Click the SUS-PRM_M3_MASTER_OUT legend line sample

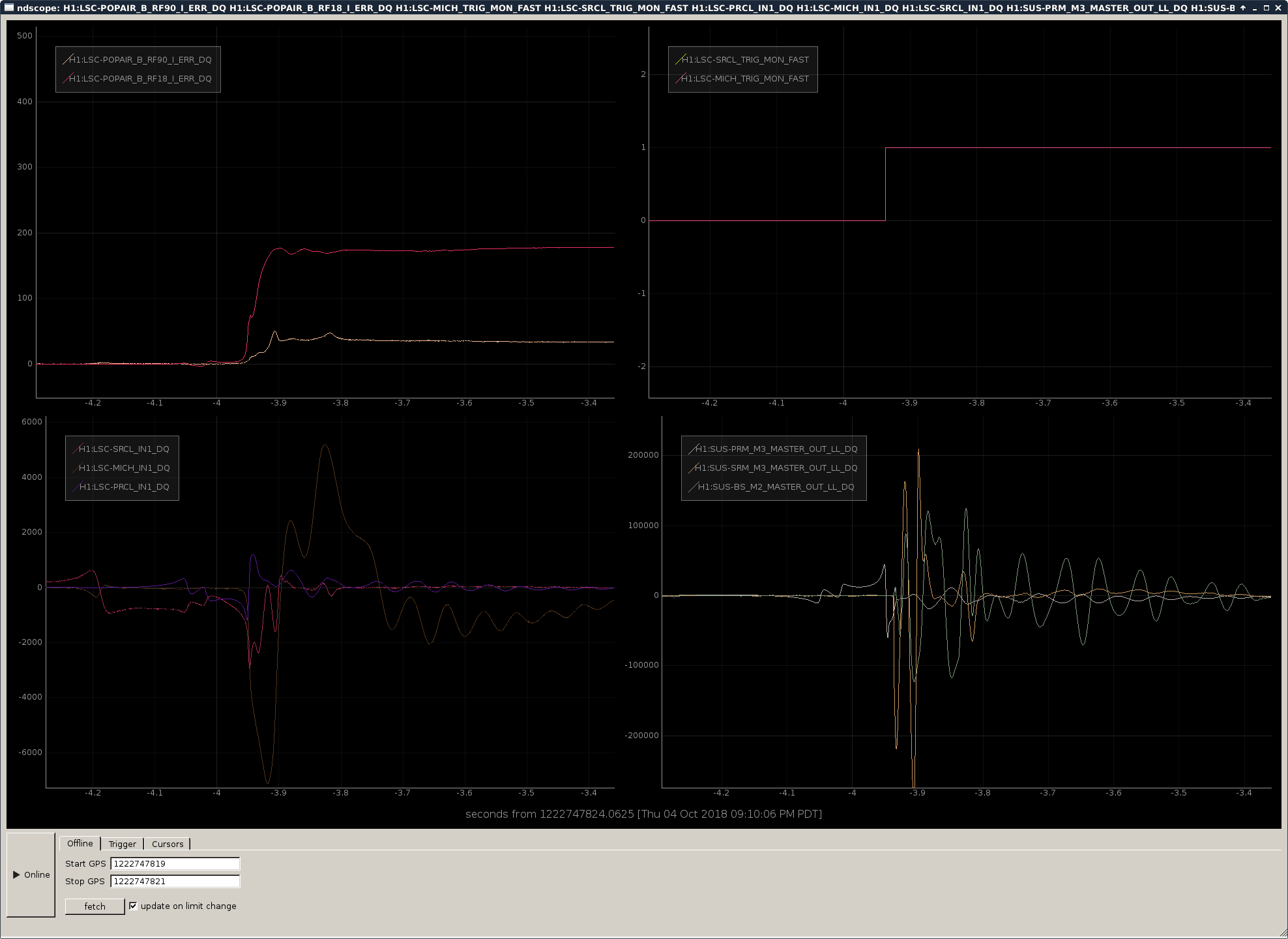point(692,449)
